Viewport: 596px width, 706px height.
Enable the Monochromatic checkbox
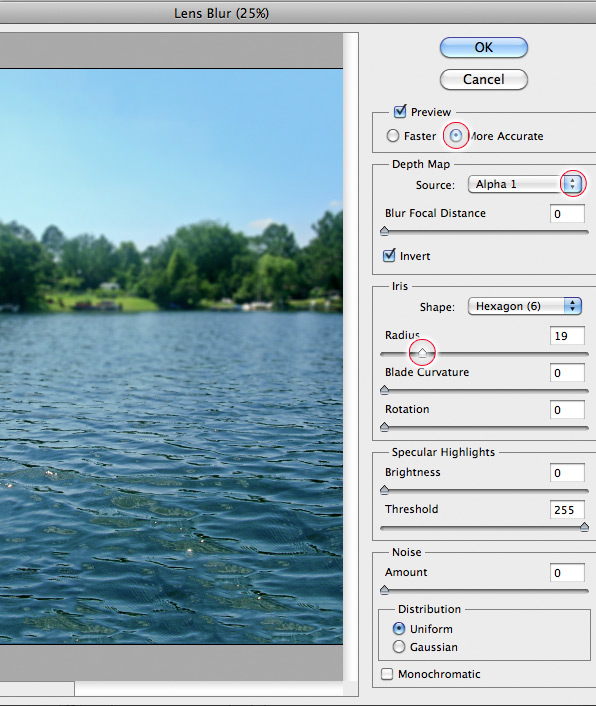coord(387,674)
